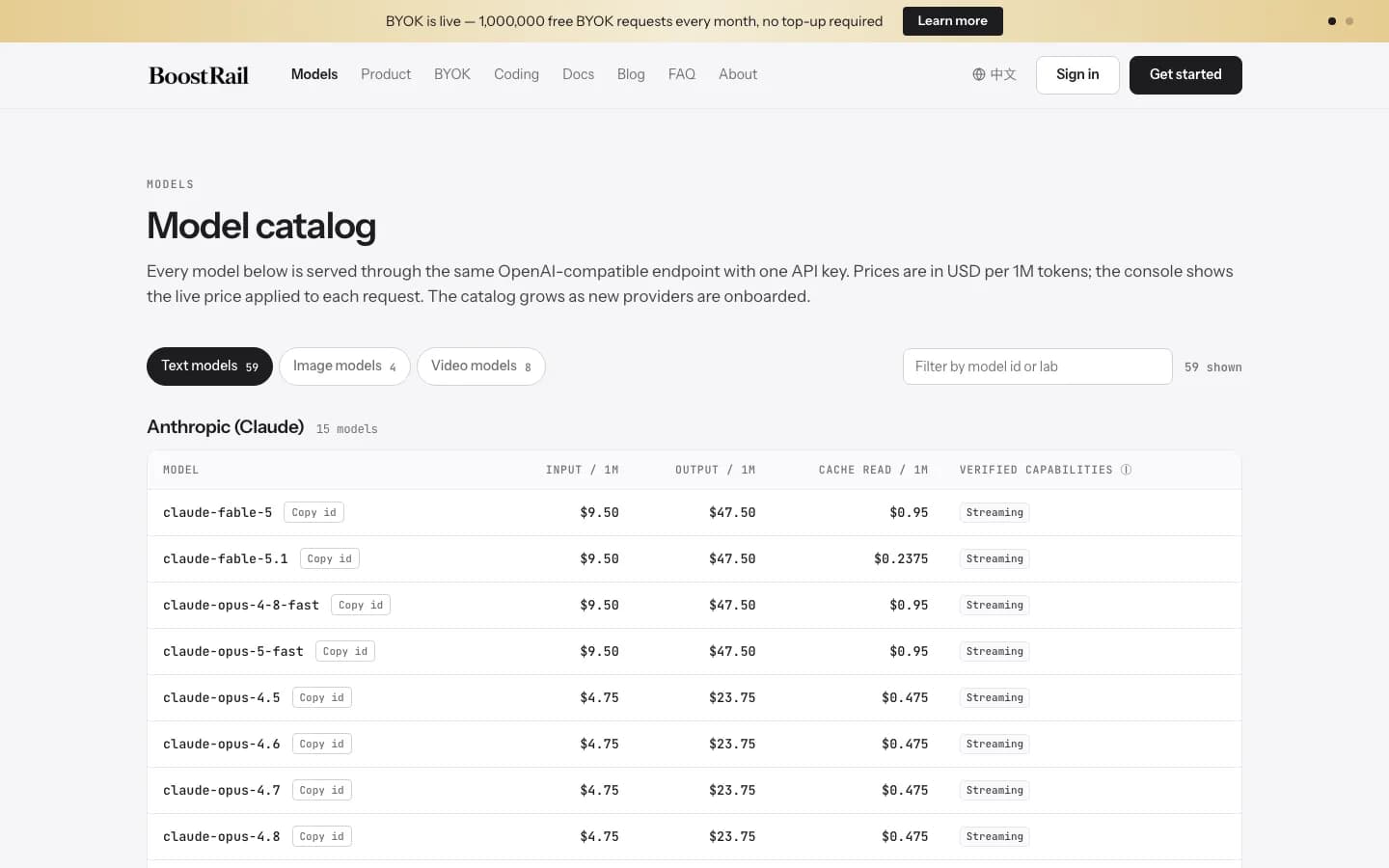
Task: Select the first banner carousel dot
Action: pyautogui.click(x=1332, y=21)
